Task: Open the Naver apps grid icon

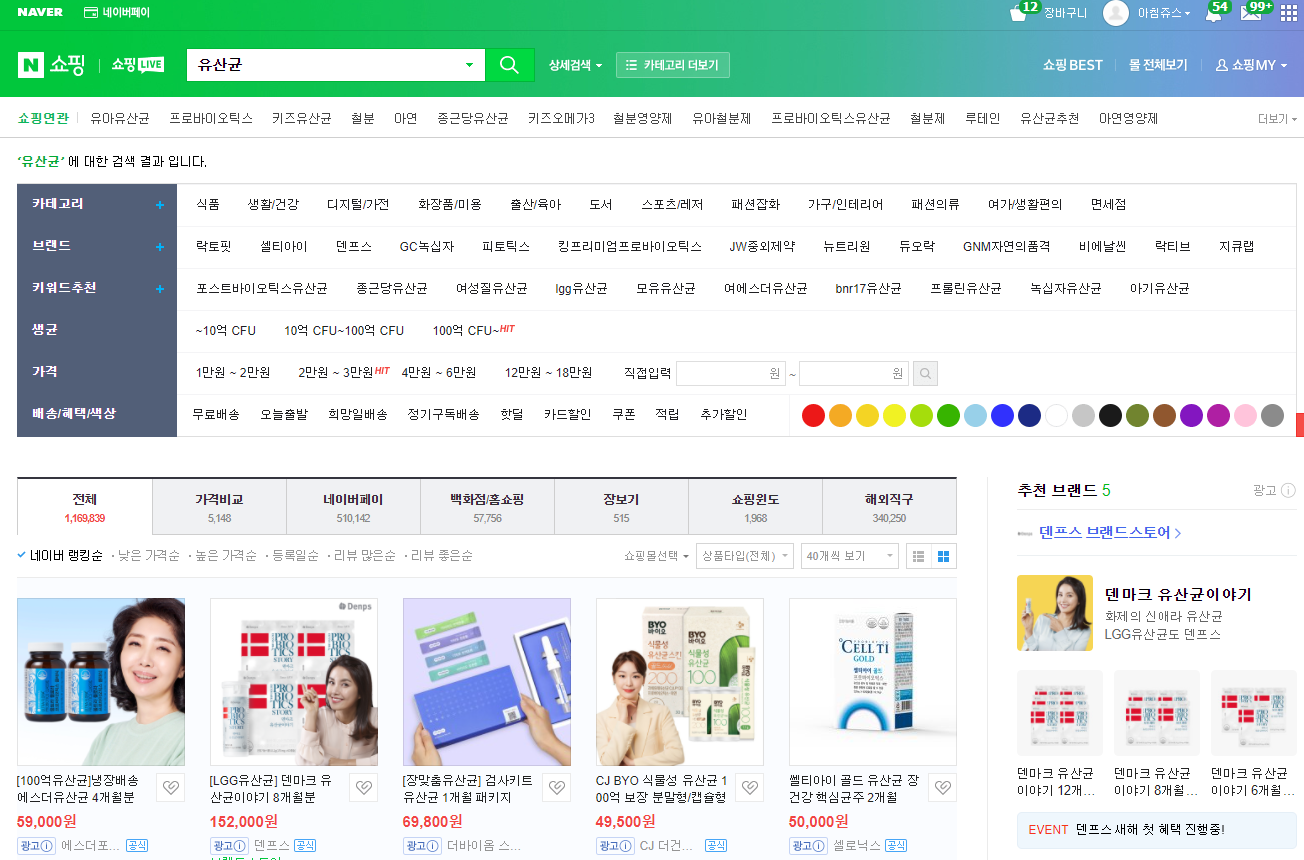Action: [x=1288, y=13]
